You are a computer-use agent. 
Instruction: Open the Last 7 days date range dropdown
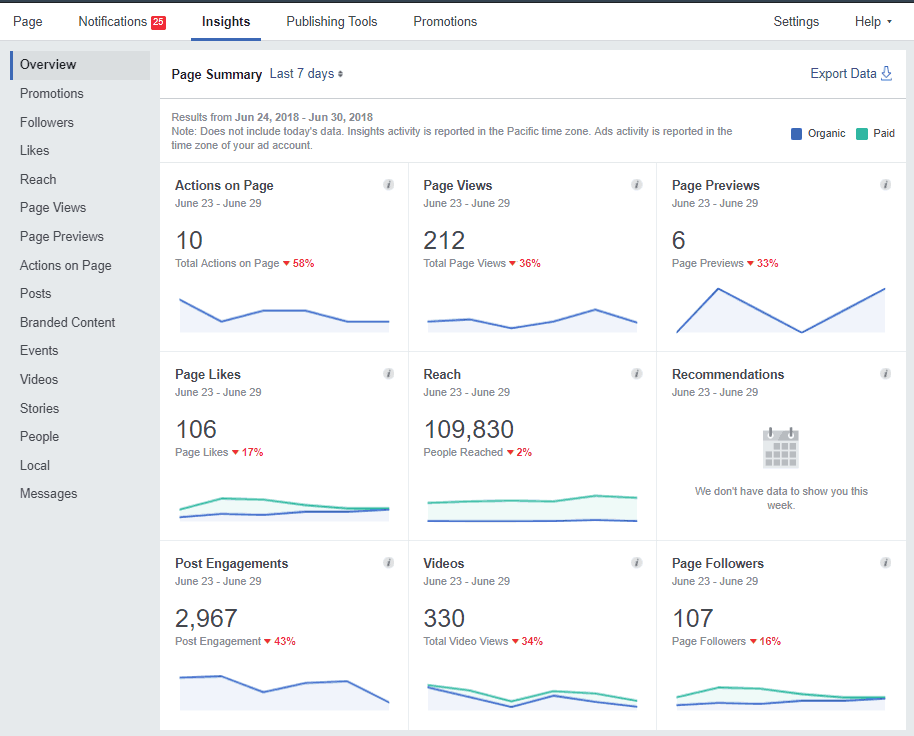pyautogui.click(x=305, y=73)
